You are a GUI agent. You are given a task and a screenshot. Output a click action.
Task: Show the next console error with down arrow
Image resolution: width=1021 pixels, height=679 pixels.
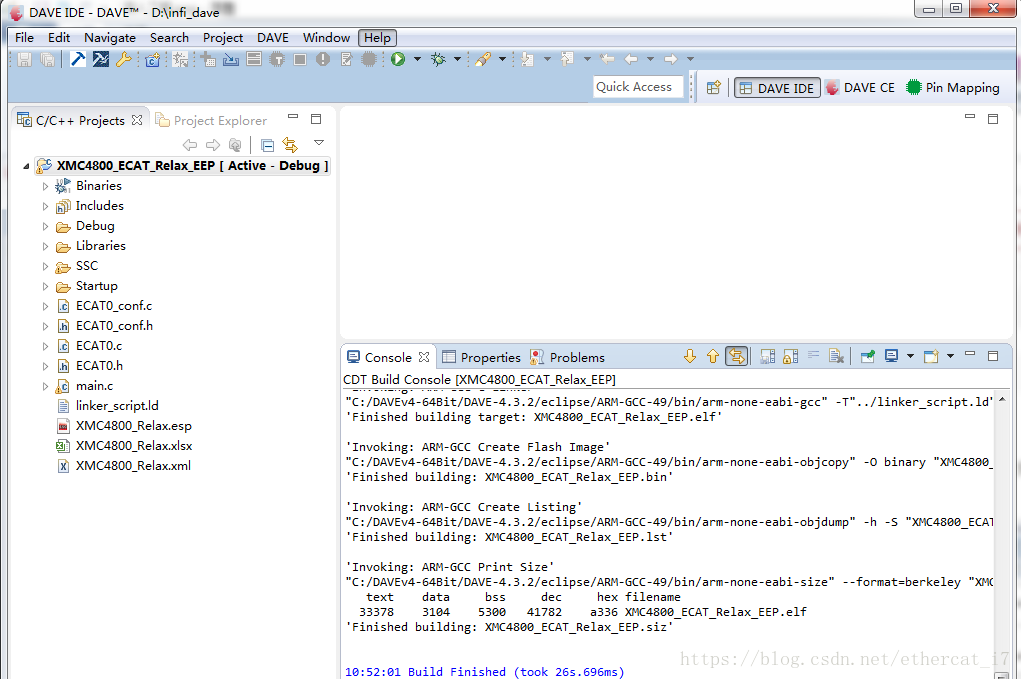tap(690, 356)
